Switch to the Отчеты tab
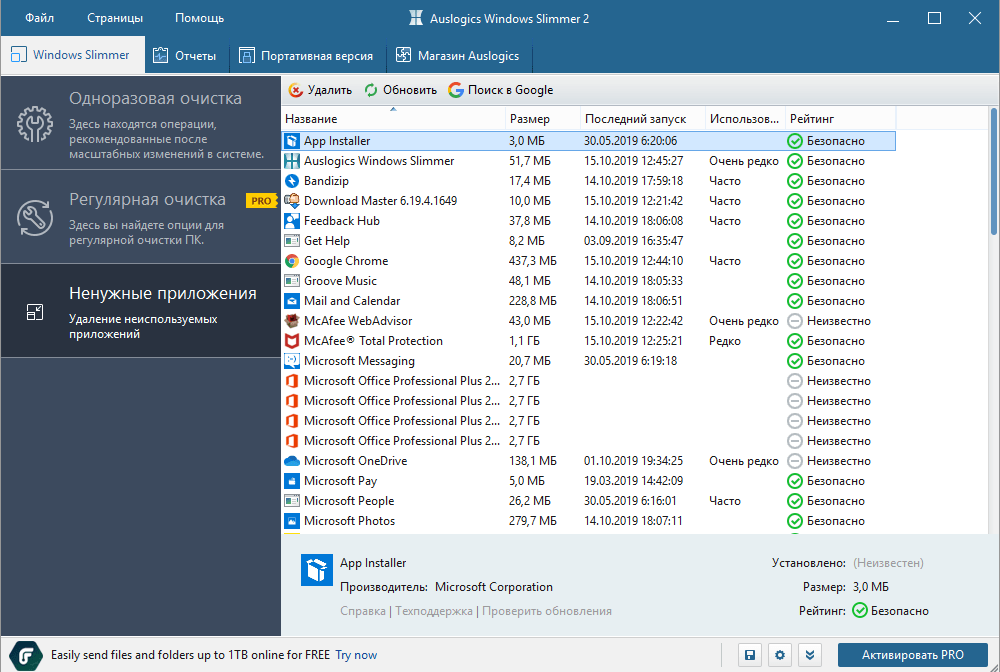The width and height of the screenshot is (1000, 672). [x=186, y=56]
